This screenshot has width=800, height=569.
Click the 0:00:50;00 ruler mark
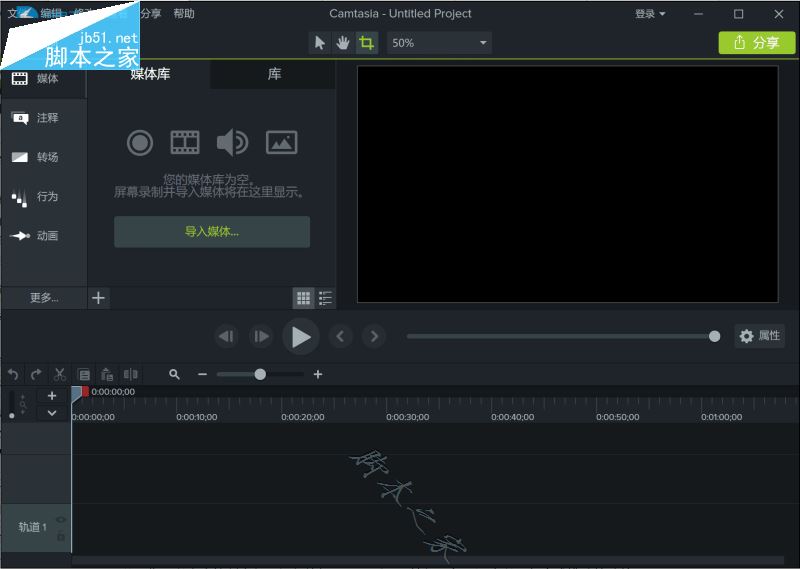pyautogui.click(x=617, y=417)
